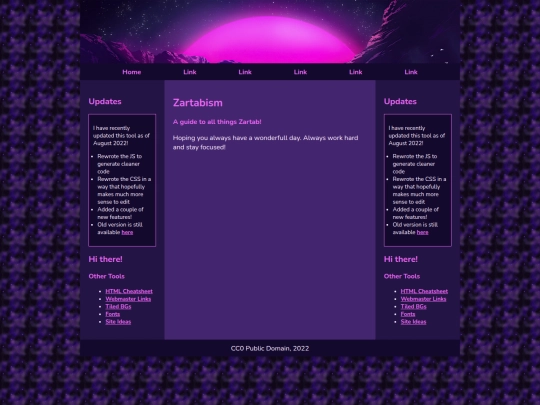Screen dimensions: 540x405
Task: Click 'Rewrote the CSS' bullet in right Updates box
Action: pos(419,190)
